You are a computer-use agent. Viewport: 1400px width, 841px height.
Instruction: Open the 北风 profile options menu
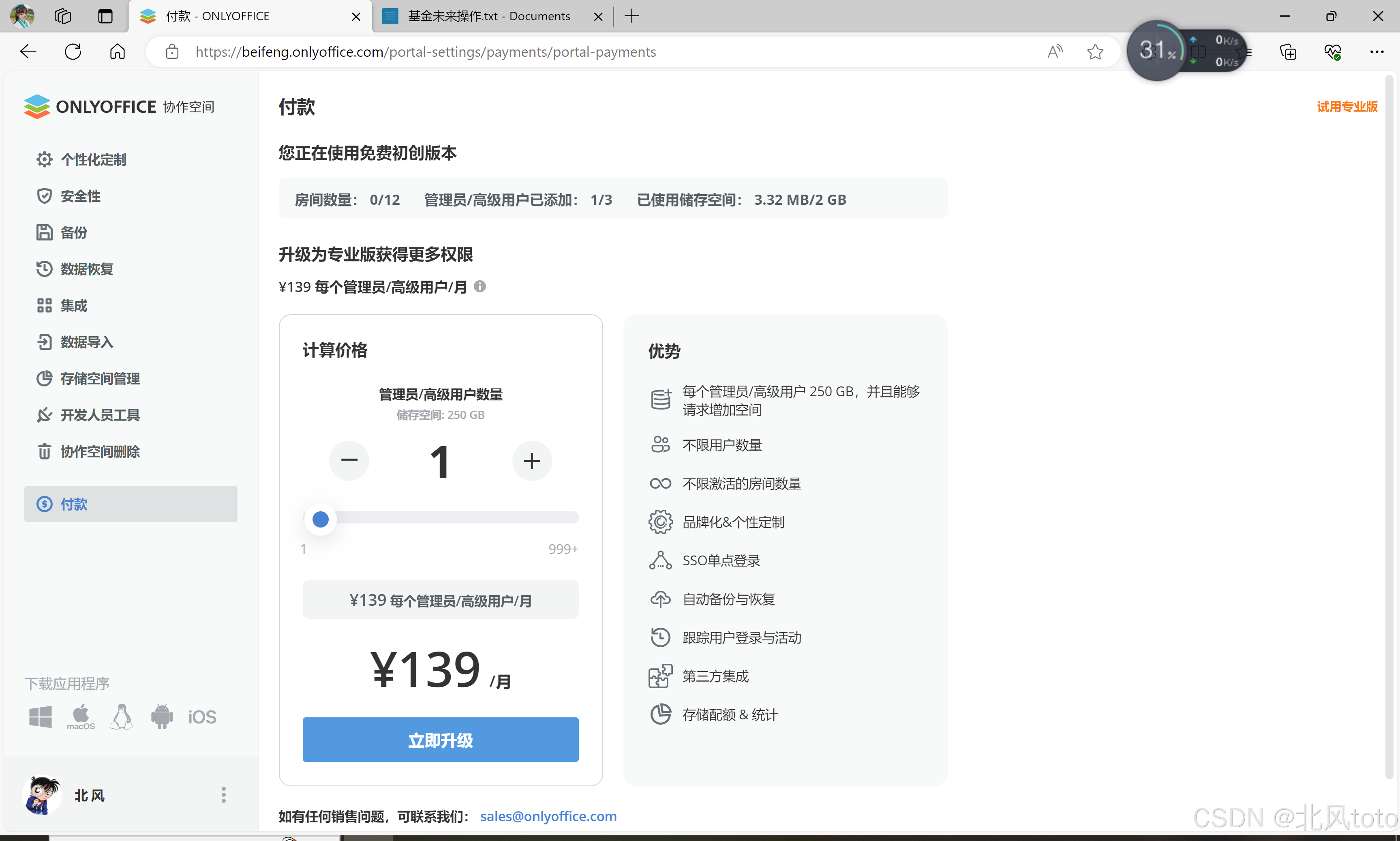tap(223, 794)
